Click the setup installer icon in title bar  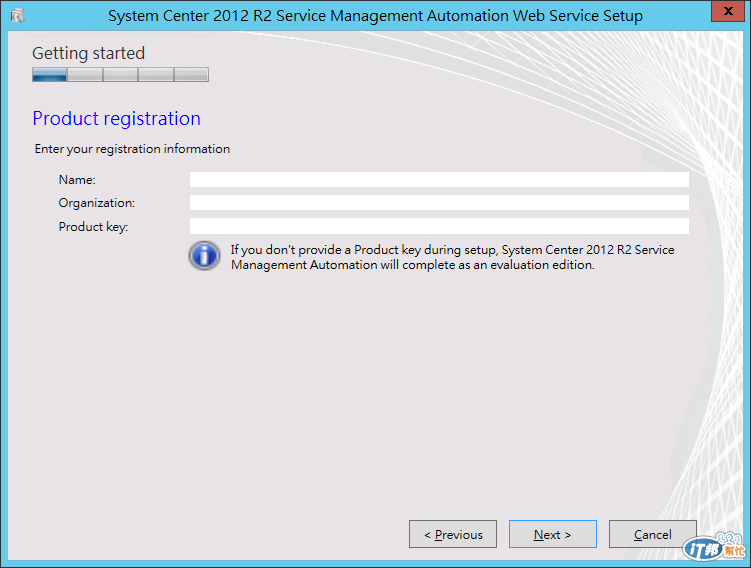point(18,15)
